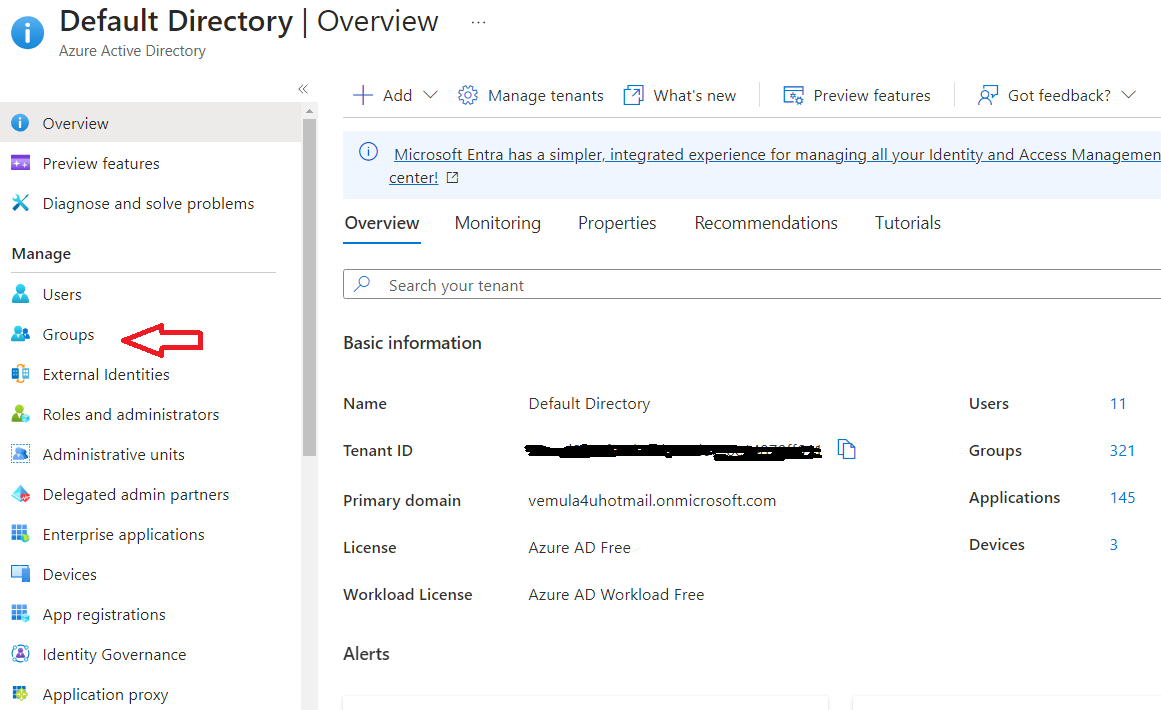Switch to the Recommendations tab
Image resolution: width=1161 pixels, height=710 pixels.
coord(766,223)
